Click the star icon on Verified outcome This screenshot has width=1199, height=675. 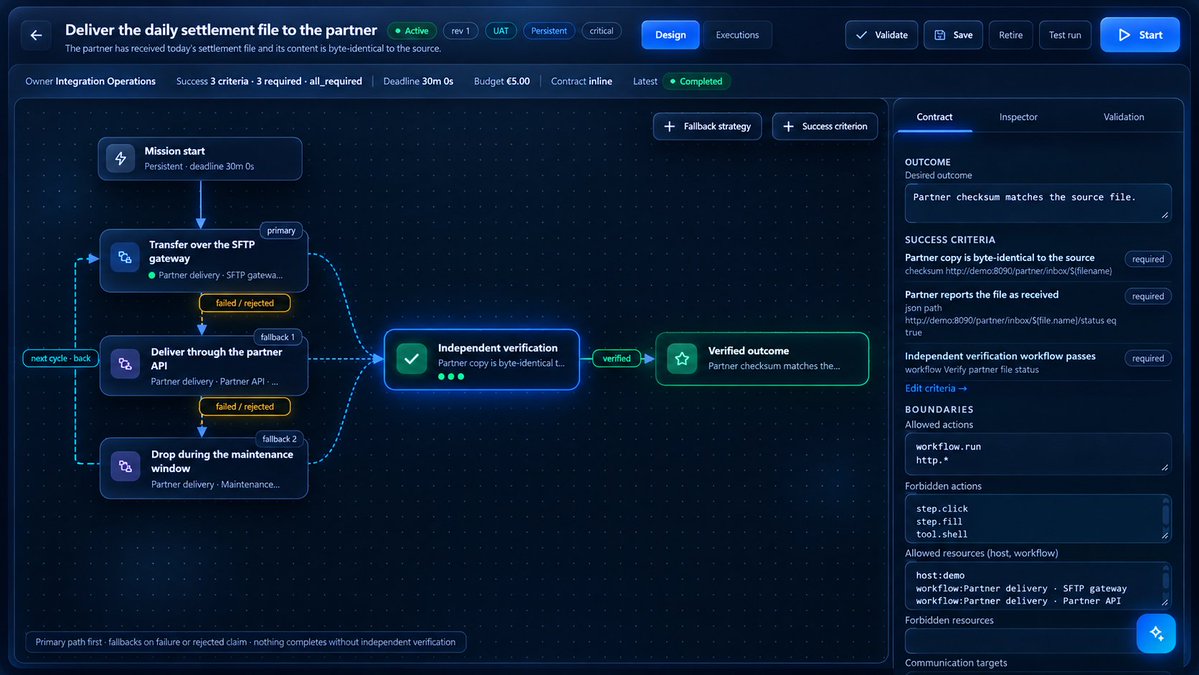point(681,359)
